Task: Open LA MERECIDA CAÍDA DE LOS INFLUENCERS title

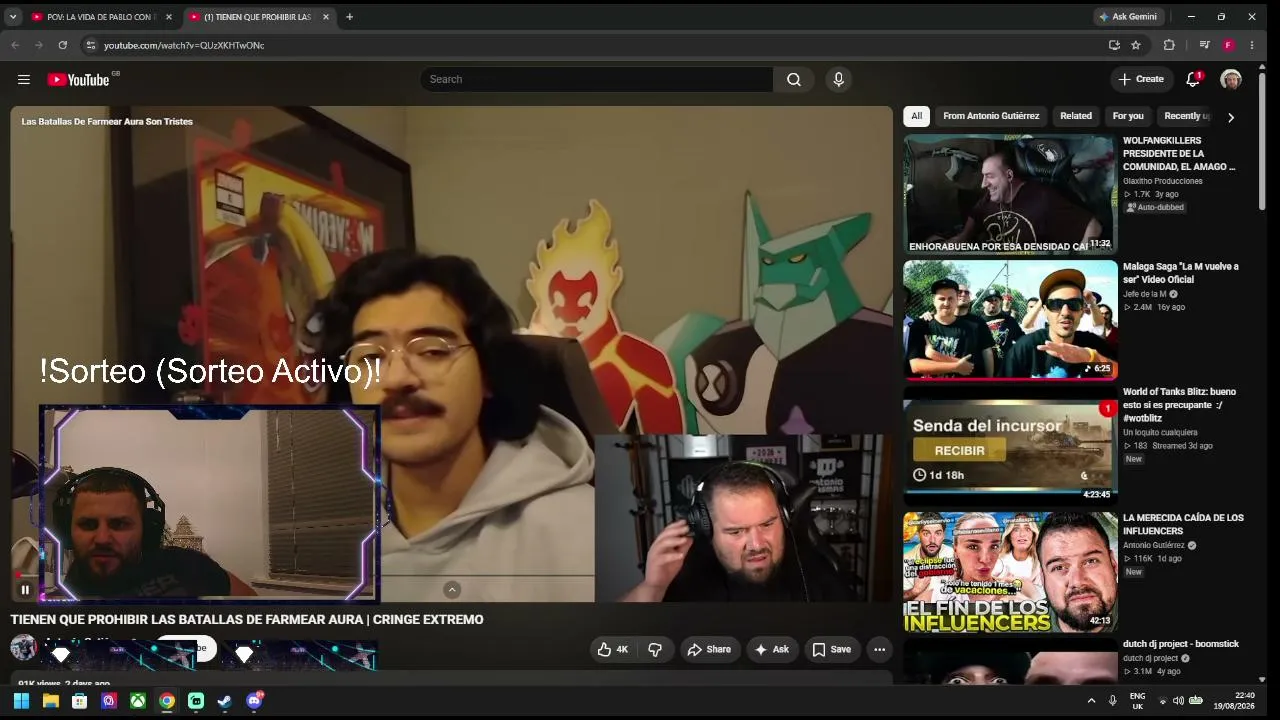Action: click(1183, 524)
